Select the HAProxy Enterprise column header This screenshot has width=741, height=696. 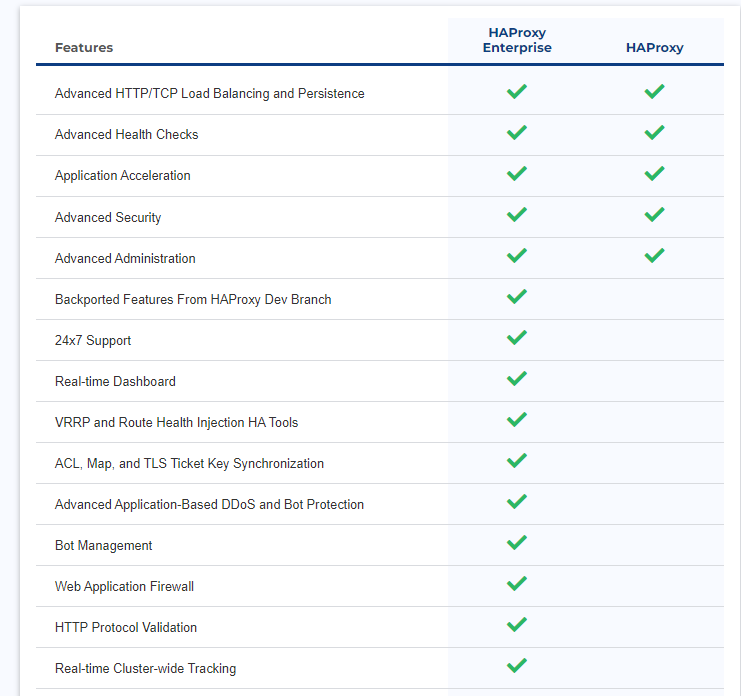click(517, 40)
